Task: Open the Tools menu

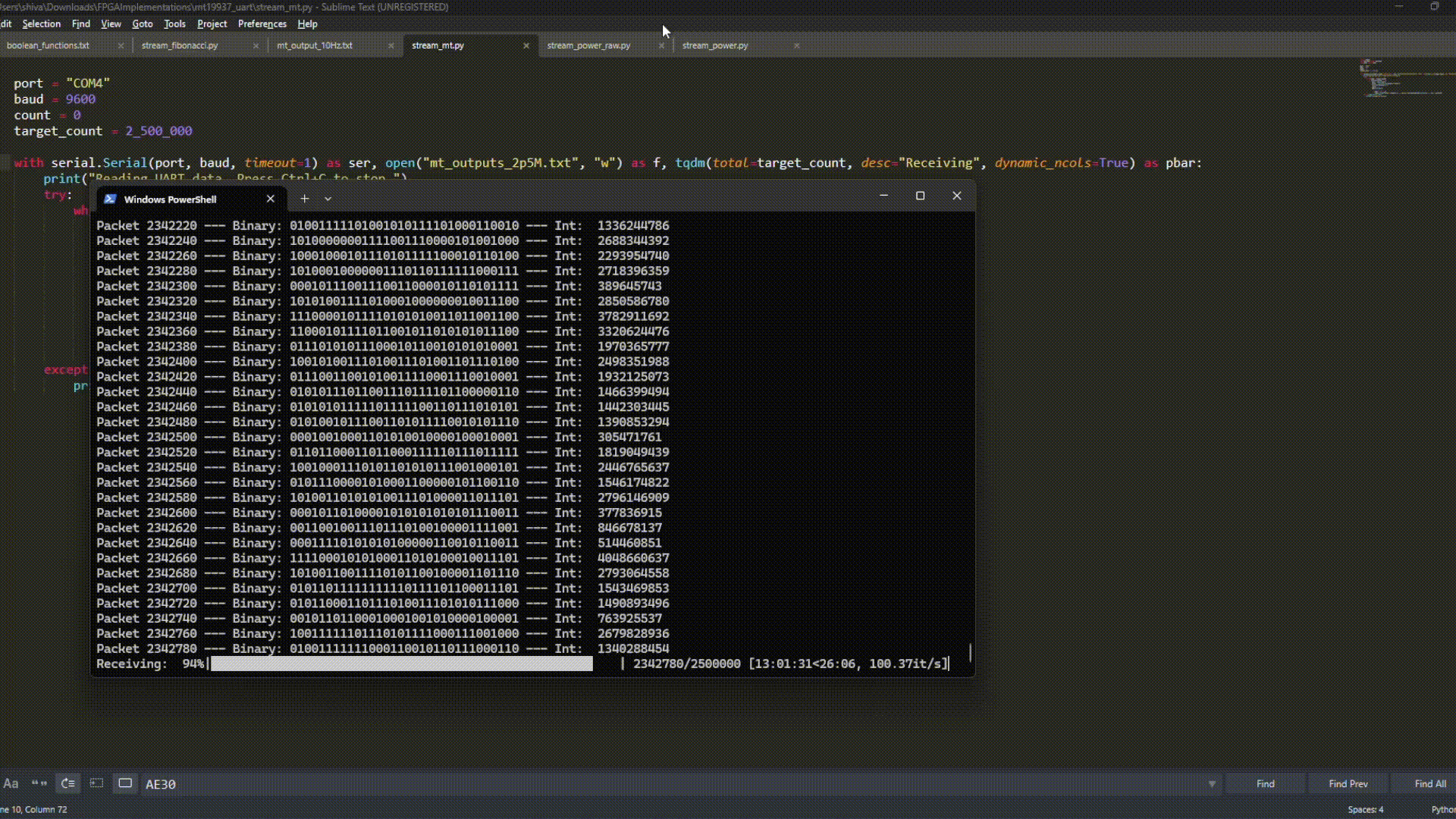Action: coord(174,24)
